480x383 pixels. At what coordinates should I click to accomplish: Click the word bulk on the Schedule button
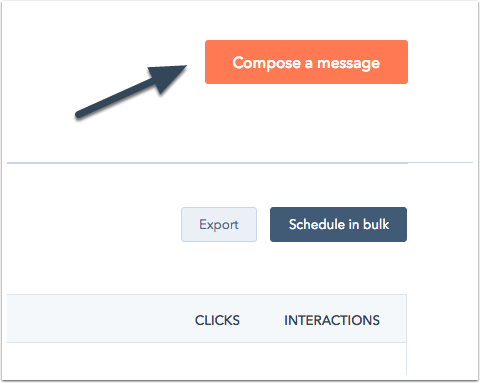[376, 224]
